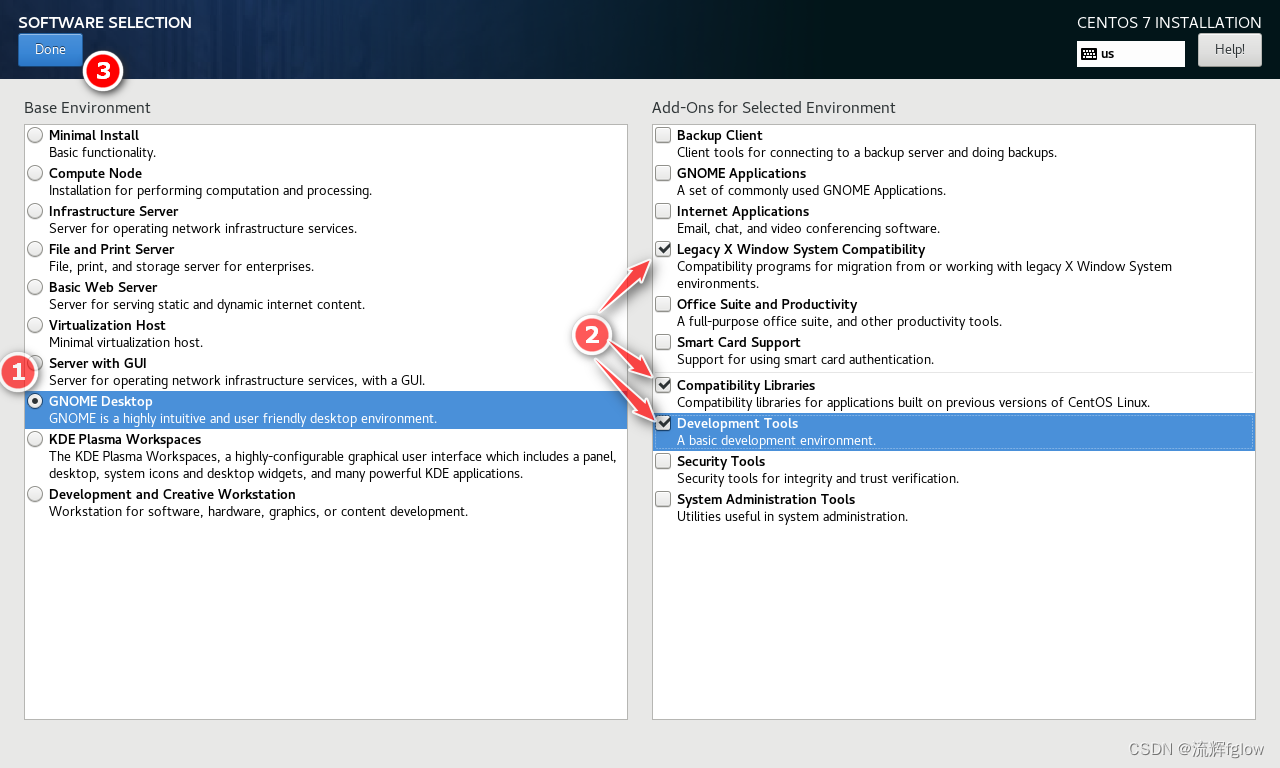
Task: Click 'Server for serving static and dynamic internet content.'
Action: coord(207,305)
